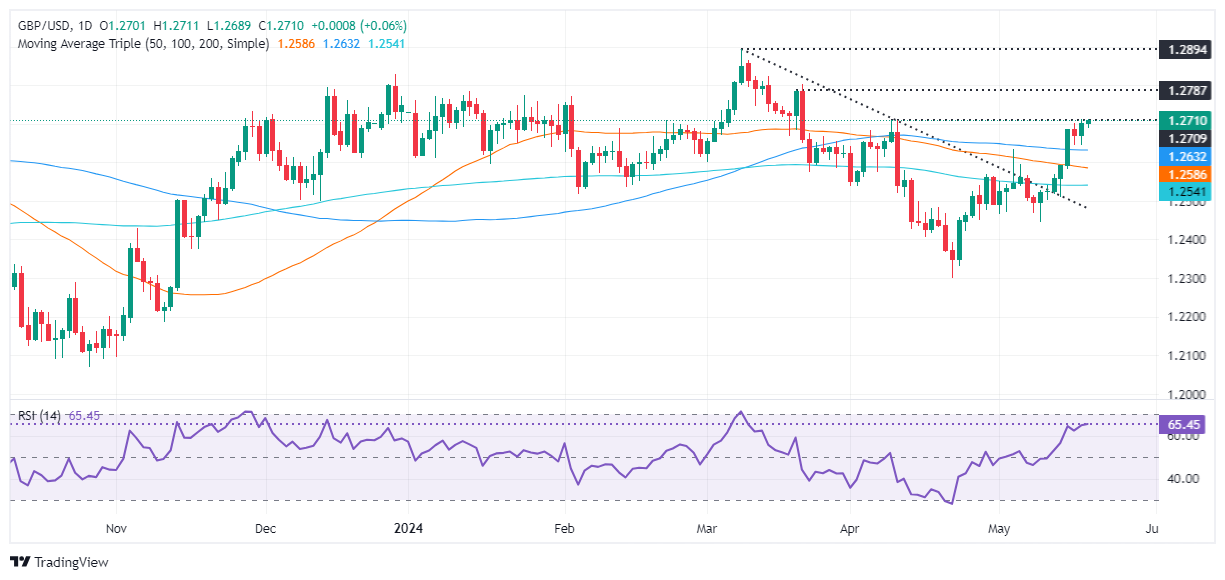Click the Nov label on time axis
The width and height of the screenshot is (1225, 580).
point(117,527)
